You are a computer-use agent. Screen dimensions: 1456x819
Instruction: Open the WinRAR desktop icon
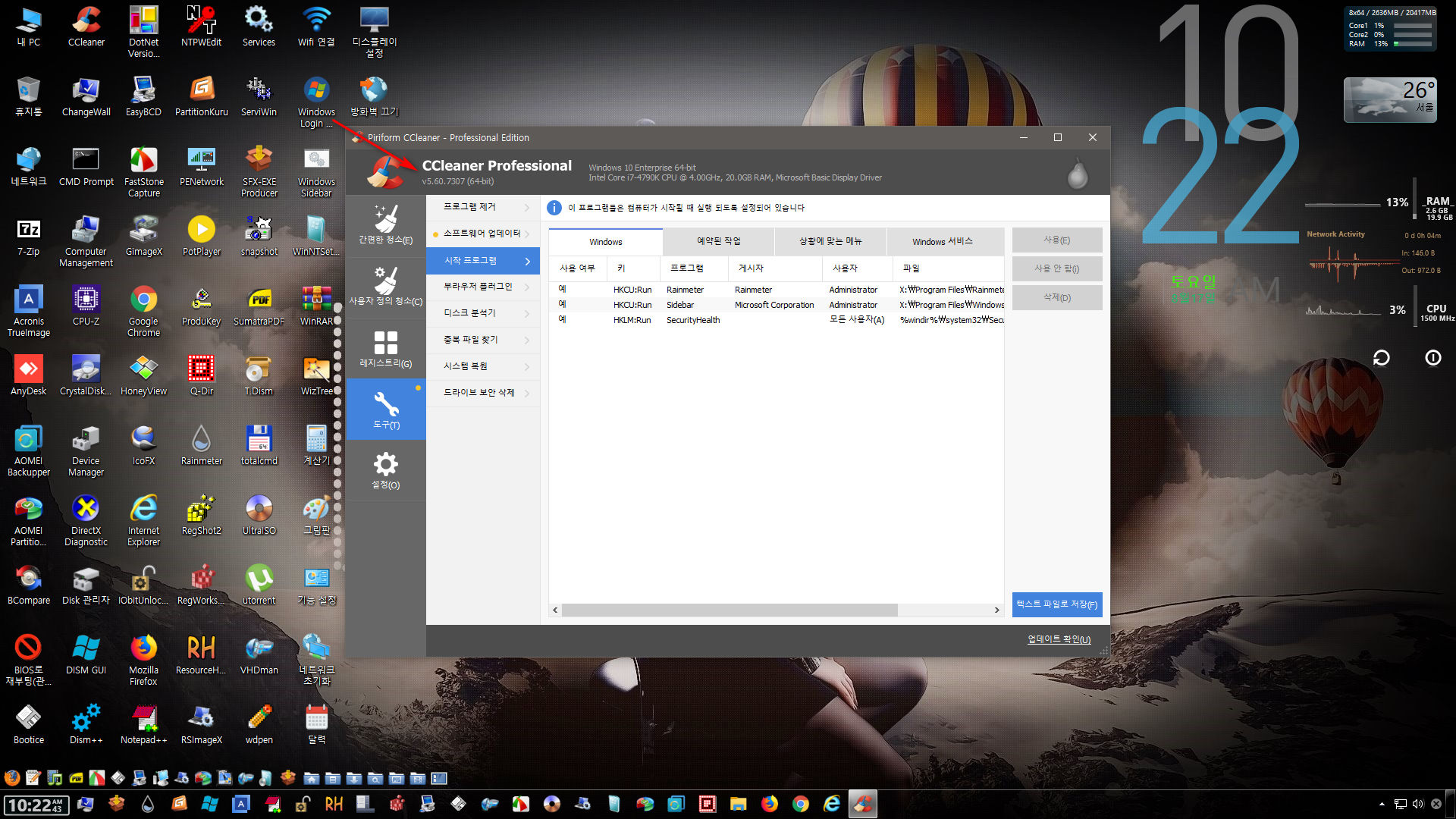click(316, 306)
